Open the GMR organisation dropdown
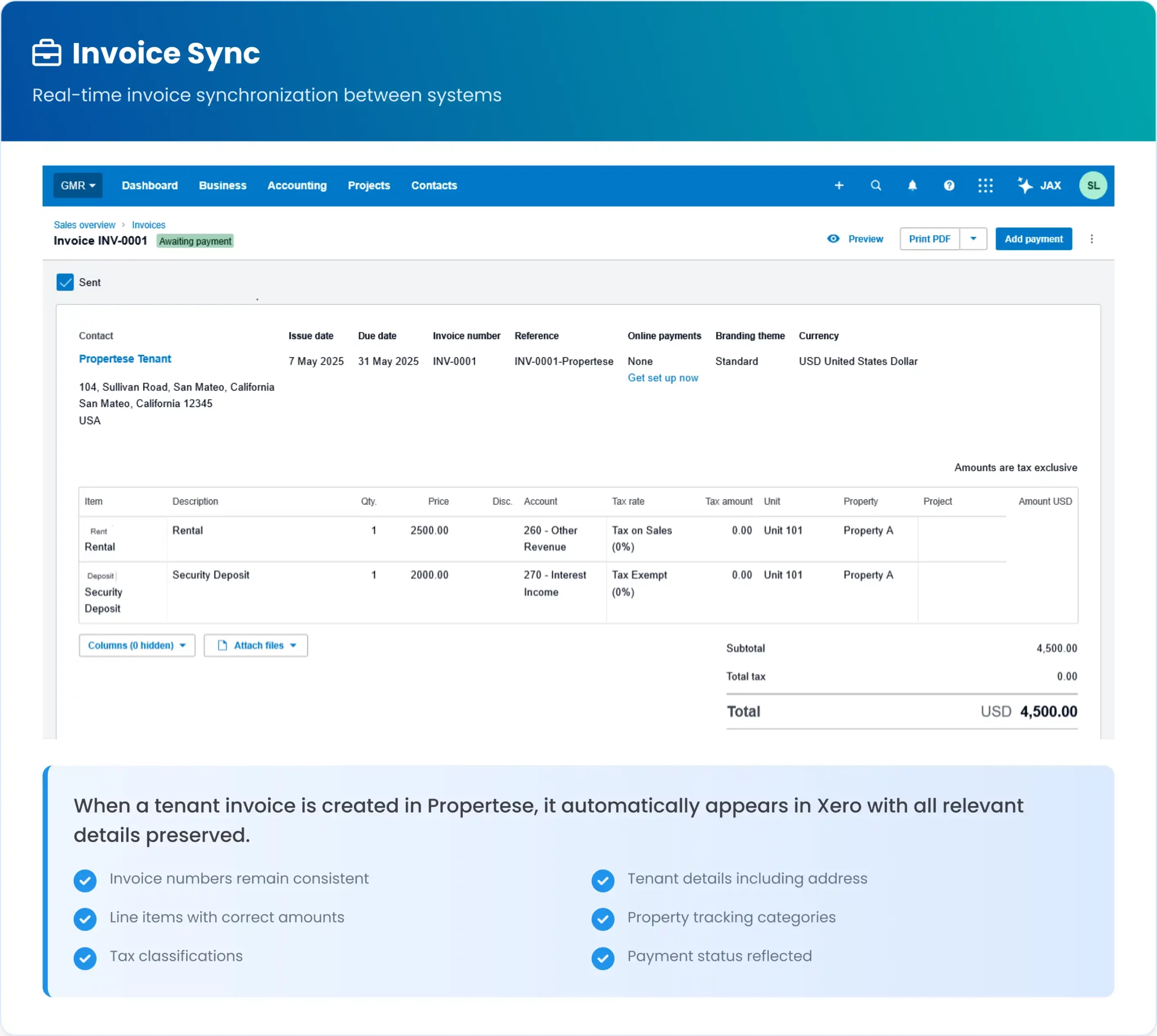This screenshot has width=1157, height=1036. [x=78, y=186]
